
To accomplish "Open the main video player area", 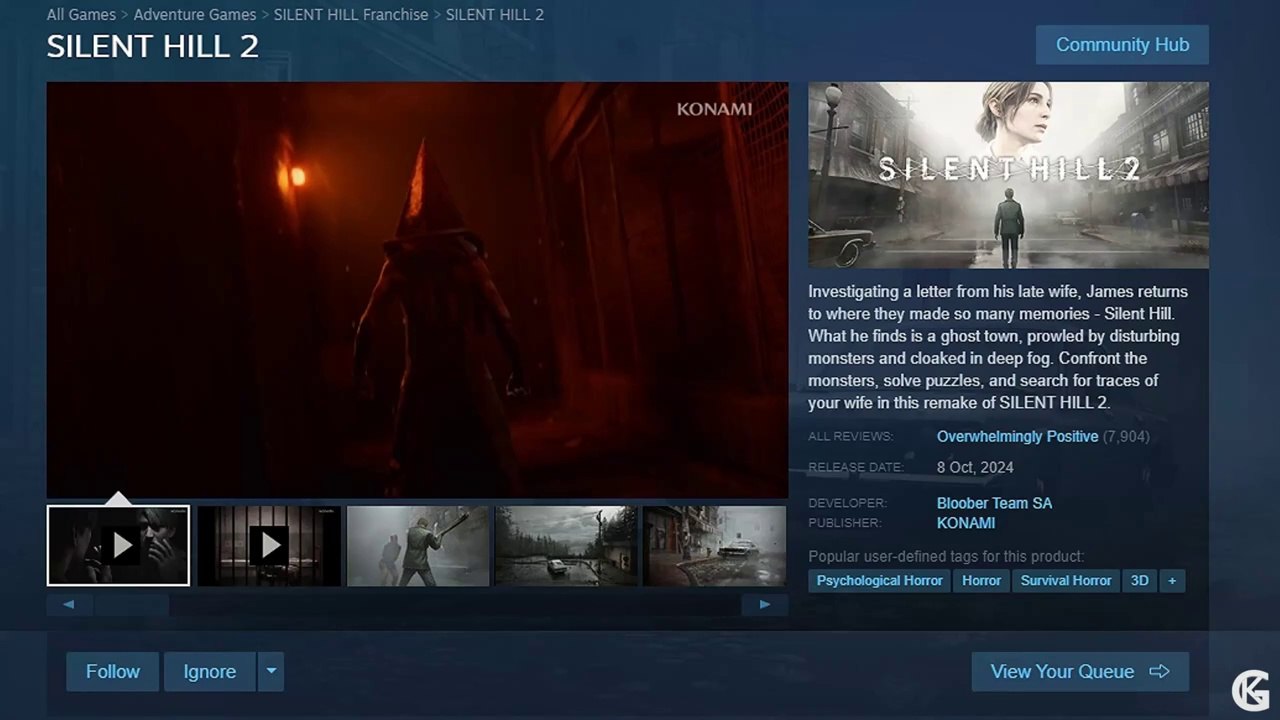I will (417, 290).
